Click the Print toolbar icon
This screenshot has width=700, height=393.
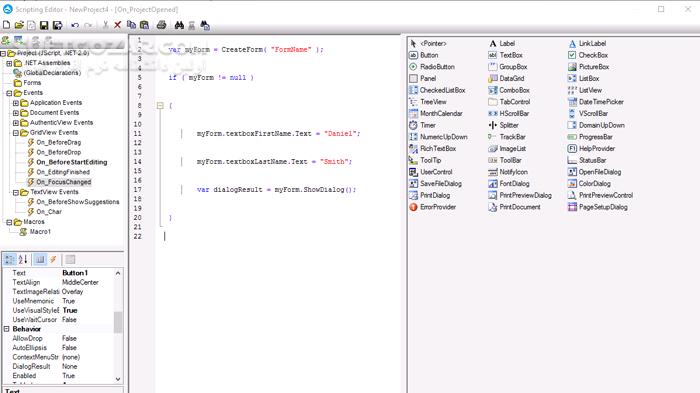pyautogui.click(x=161, y=25)
